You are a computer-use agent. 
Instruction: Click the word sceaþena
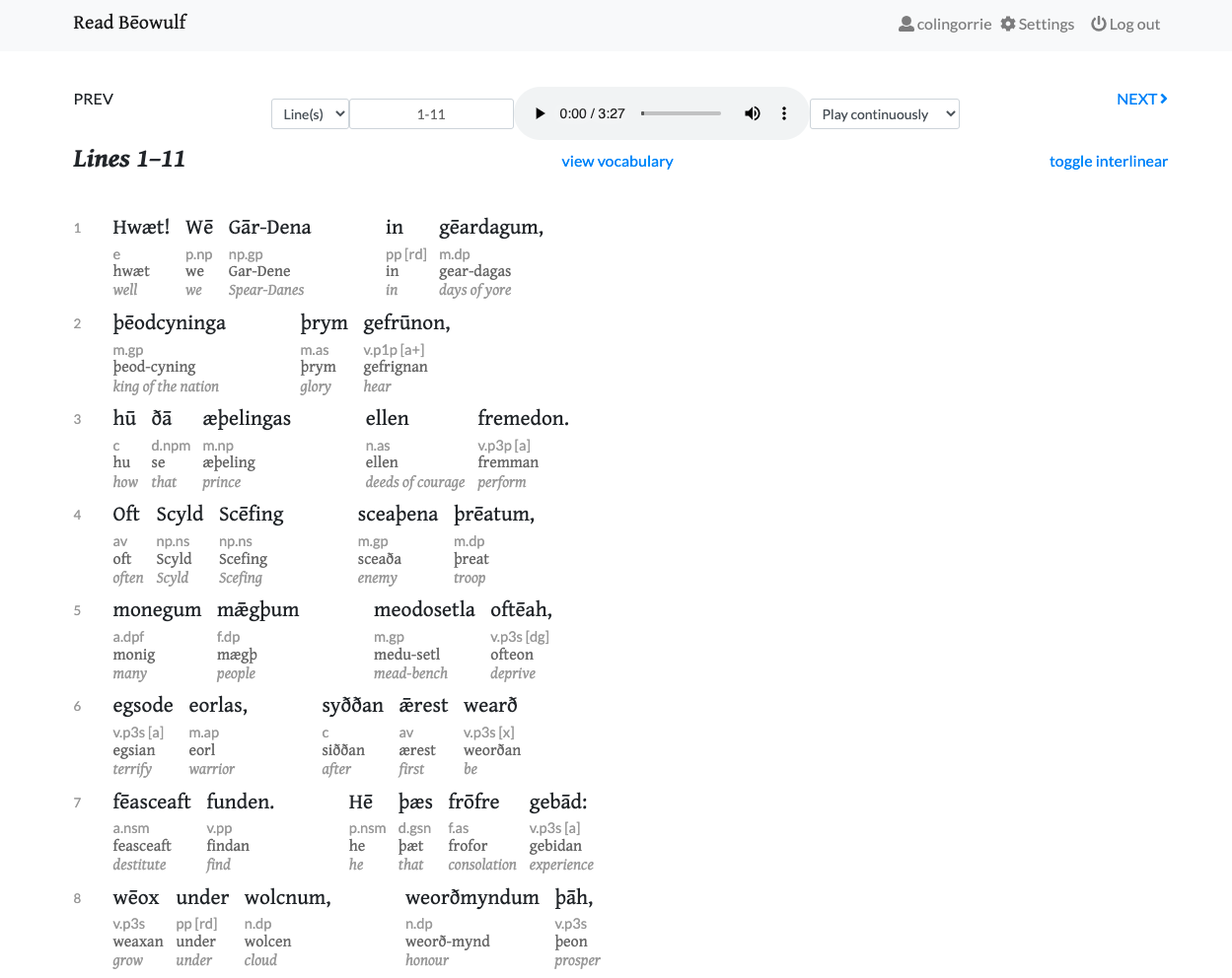pos(398,515)
